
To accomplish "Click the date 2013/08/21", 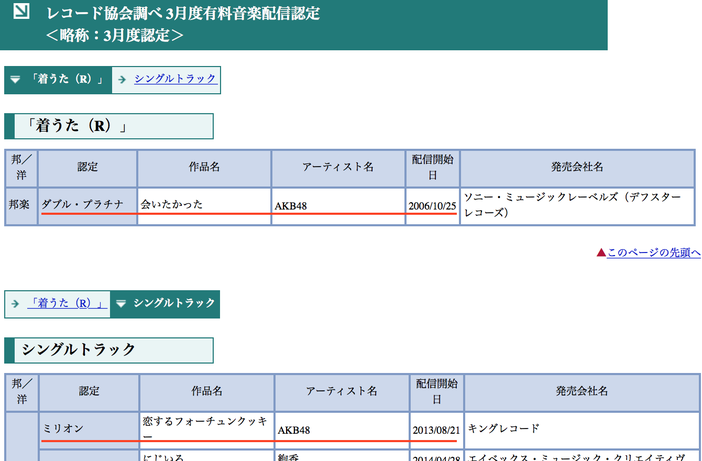I will pyautogui.click(x=437, y=430).
